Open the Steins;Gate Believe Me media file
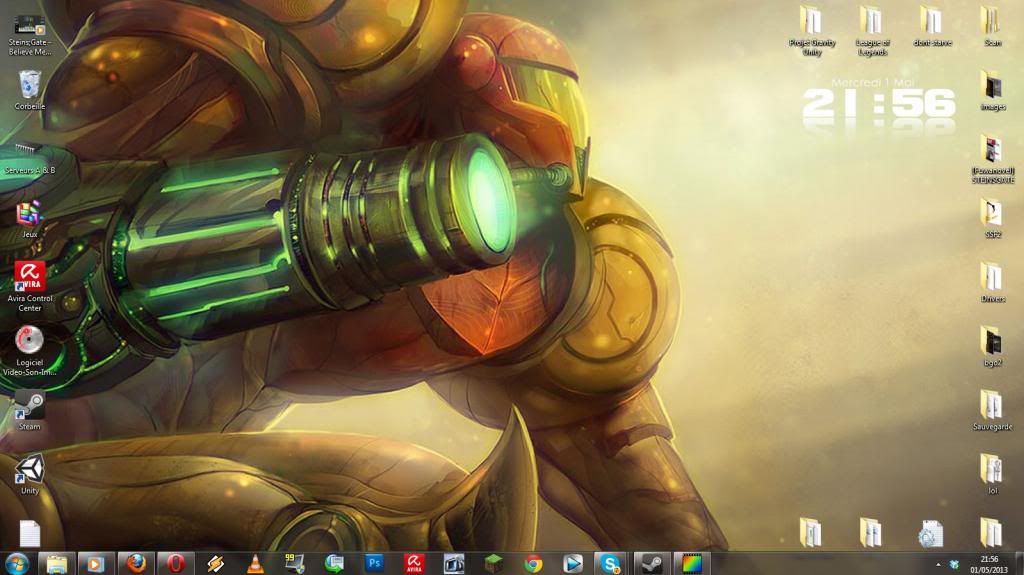 (29, 35)
